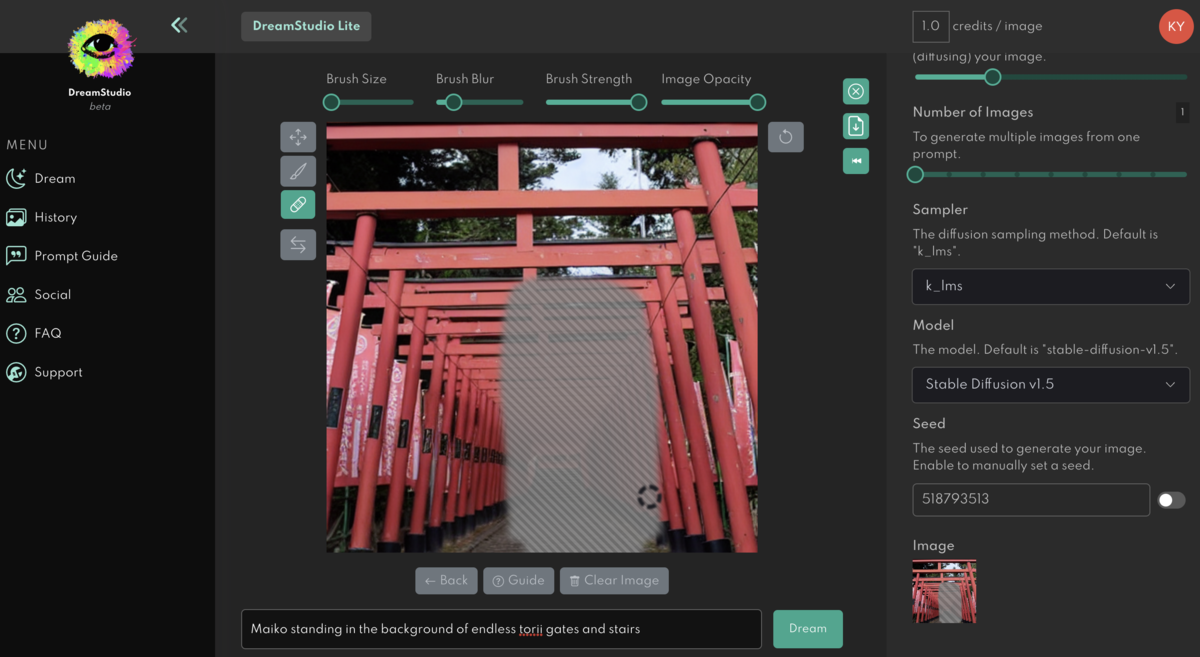Go to the Prompt Guide menu entry
The width and height of the screenshot is (1200, 657).
pyautogui.click(x=76, y=256)
